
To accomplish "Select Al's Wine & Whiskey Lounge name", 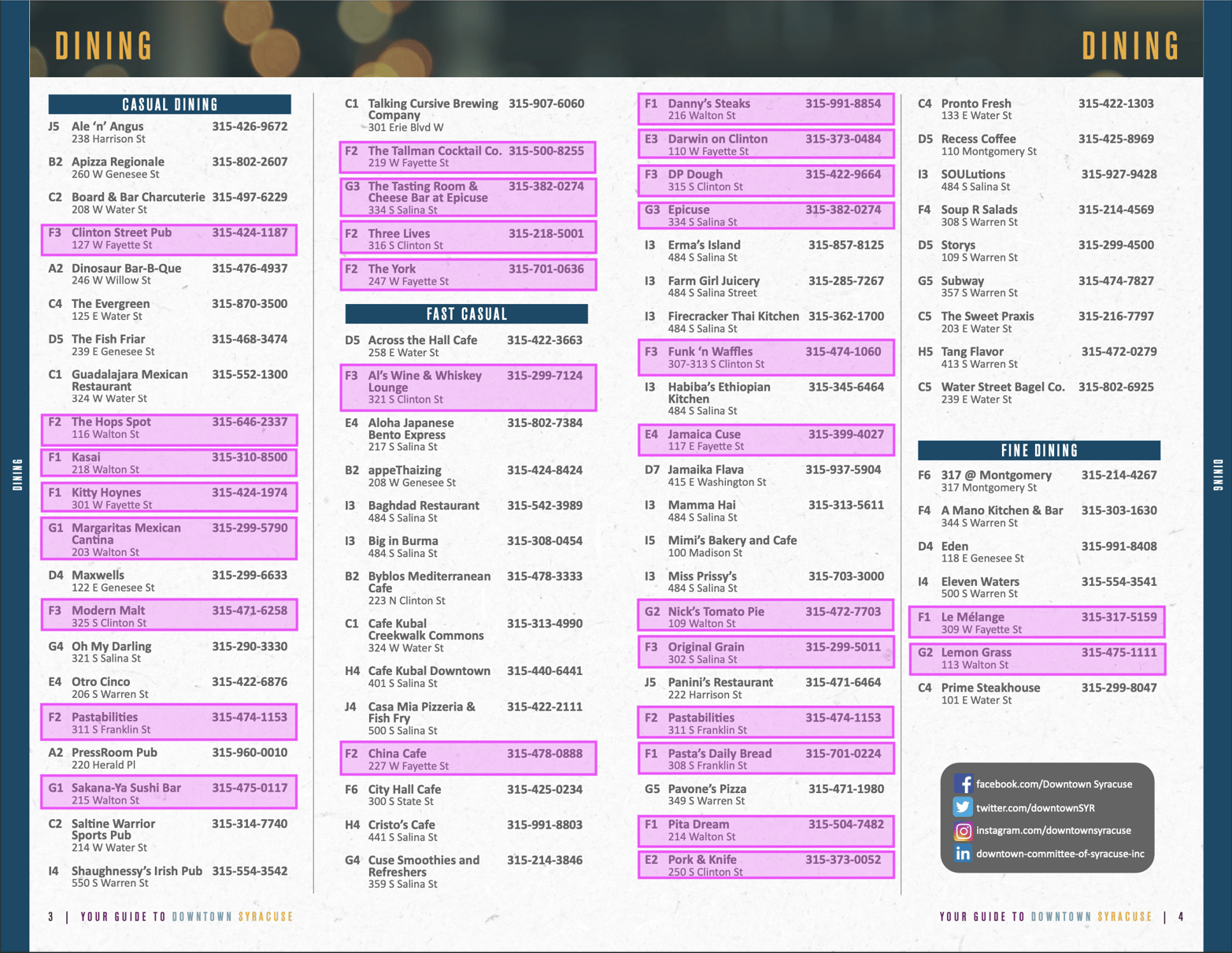I will tap(425, 381).
